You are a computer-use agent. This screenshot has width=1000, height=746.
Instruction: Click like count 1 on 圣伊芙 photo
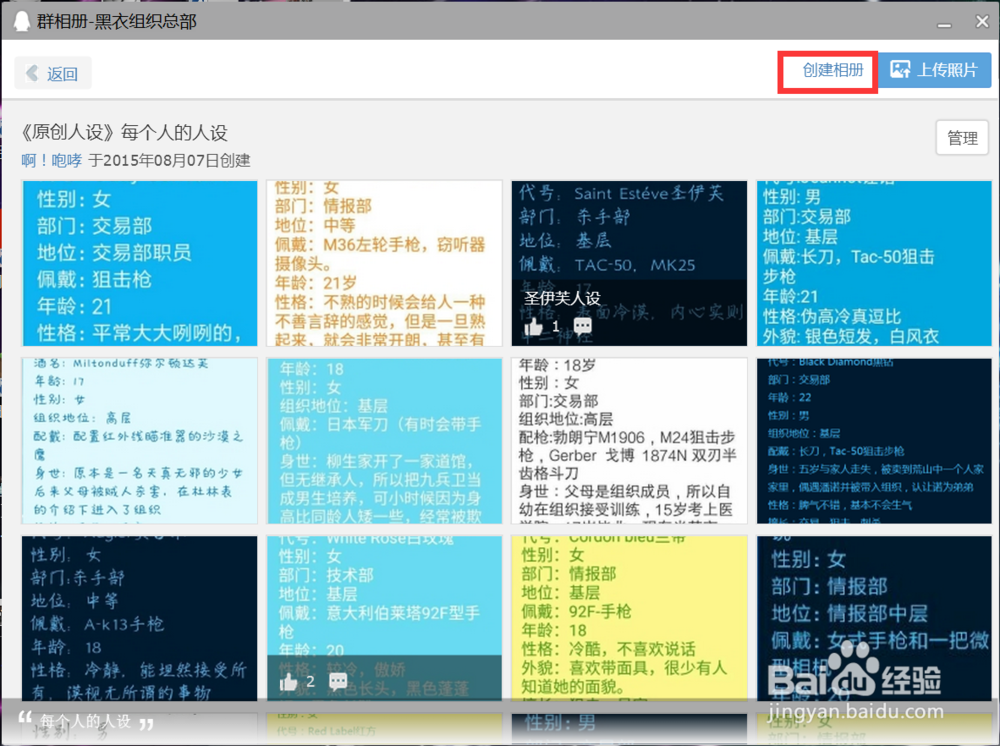click(555, 326)
